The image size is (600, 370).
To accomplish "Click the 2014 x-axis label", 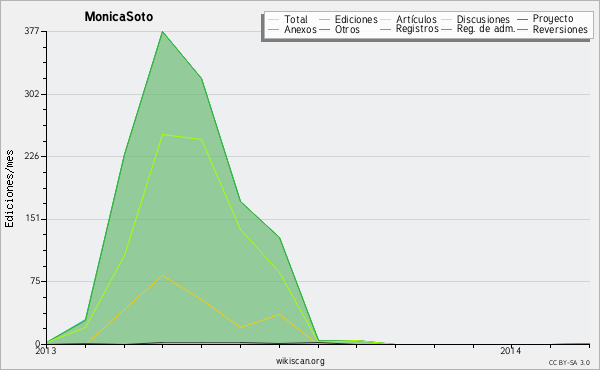I will (x=510, y=350).
